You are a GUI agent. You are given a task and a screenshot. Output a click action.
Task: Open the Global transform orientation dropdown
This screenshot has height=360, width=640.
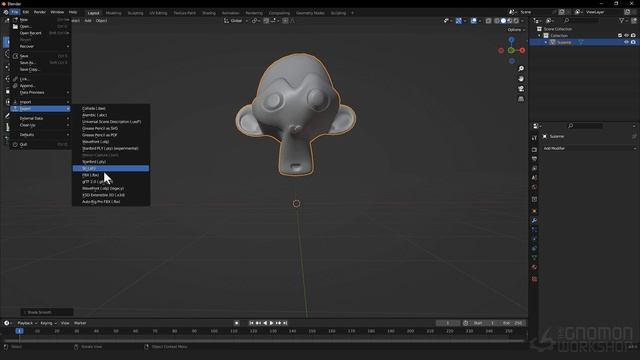pyautogui.click(x=236, y=21)
